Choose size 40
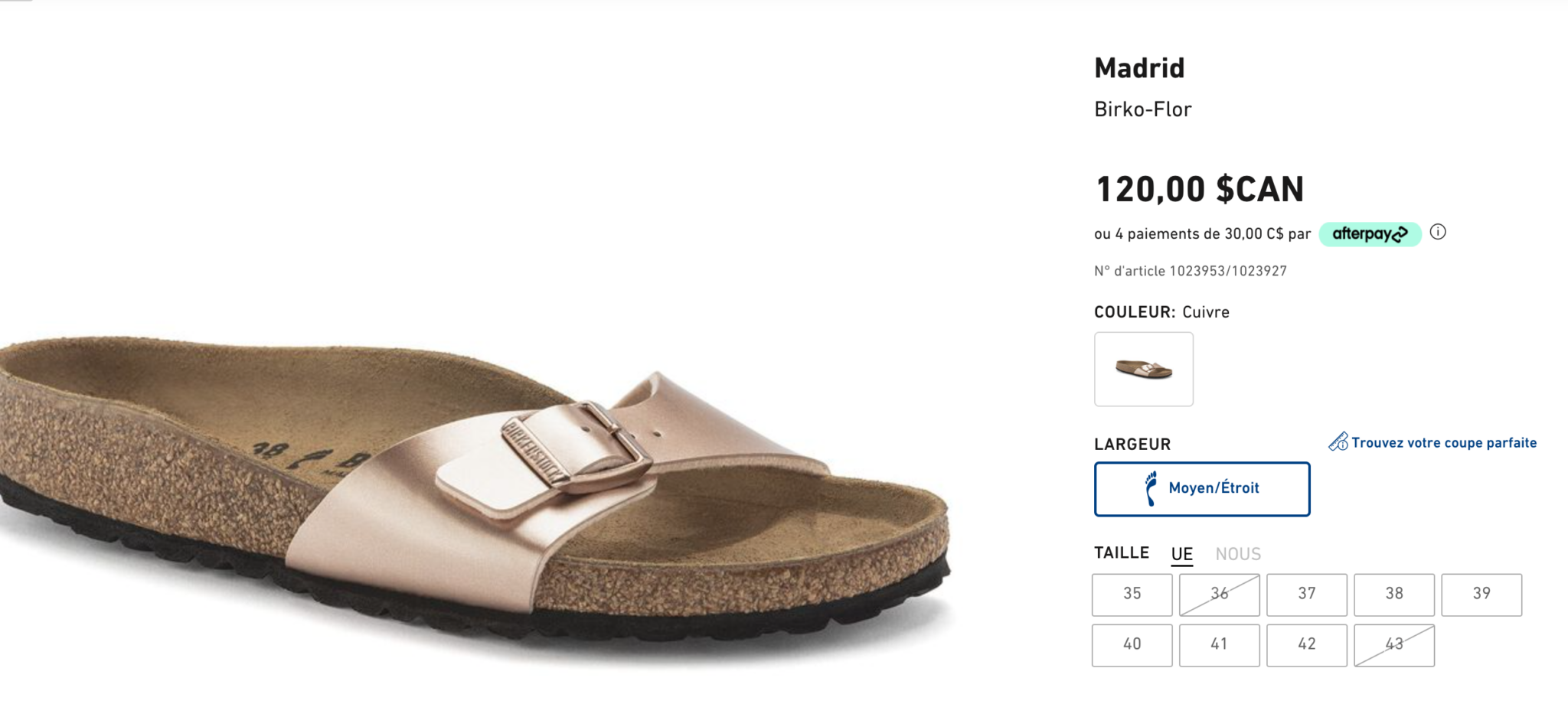Viewport: 1568px width, 704px height. (1132, 644)
